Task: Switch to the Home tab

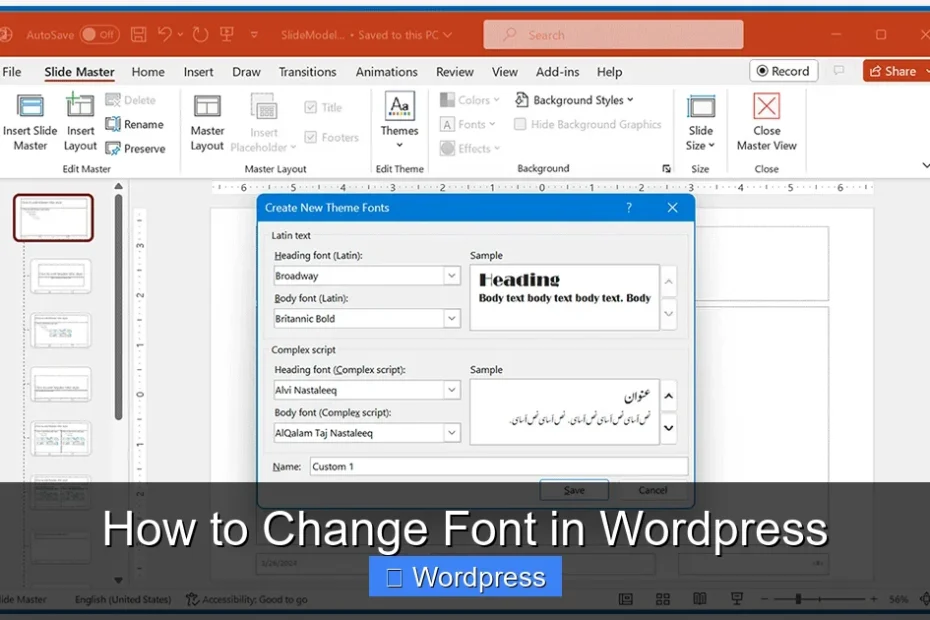Action: (x=148, y=72)
